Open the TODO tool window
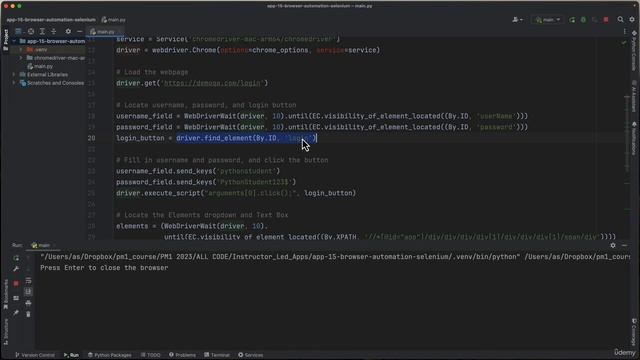Image resolution: width=640 pixels, height=360 pixels. (x=150, y=355)
